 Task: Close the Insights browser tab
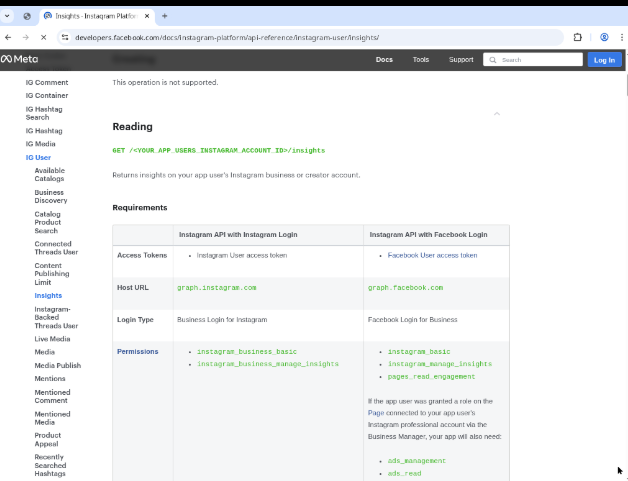(147, 16)
